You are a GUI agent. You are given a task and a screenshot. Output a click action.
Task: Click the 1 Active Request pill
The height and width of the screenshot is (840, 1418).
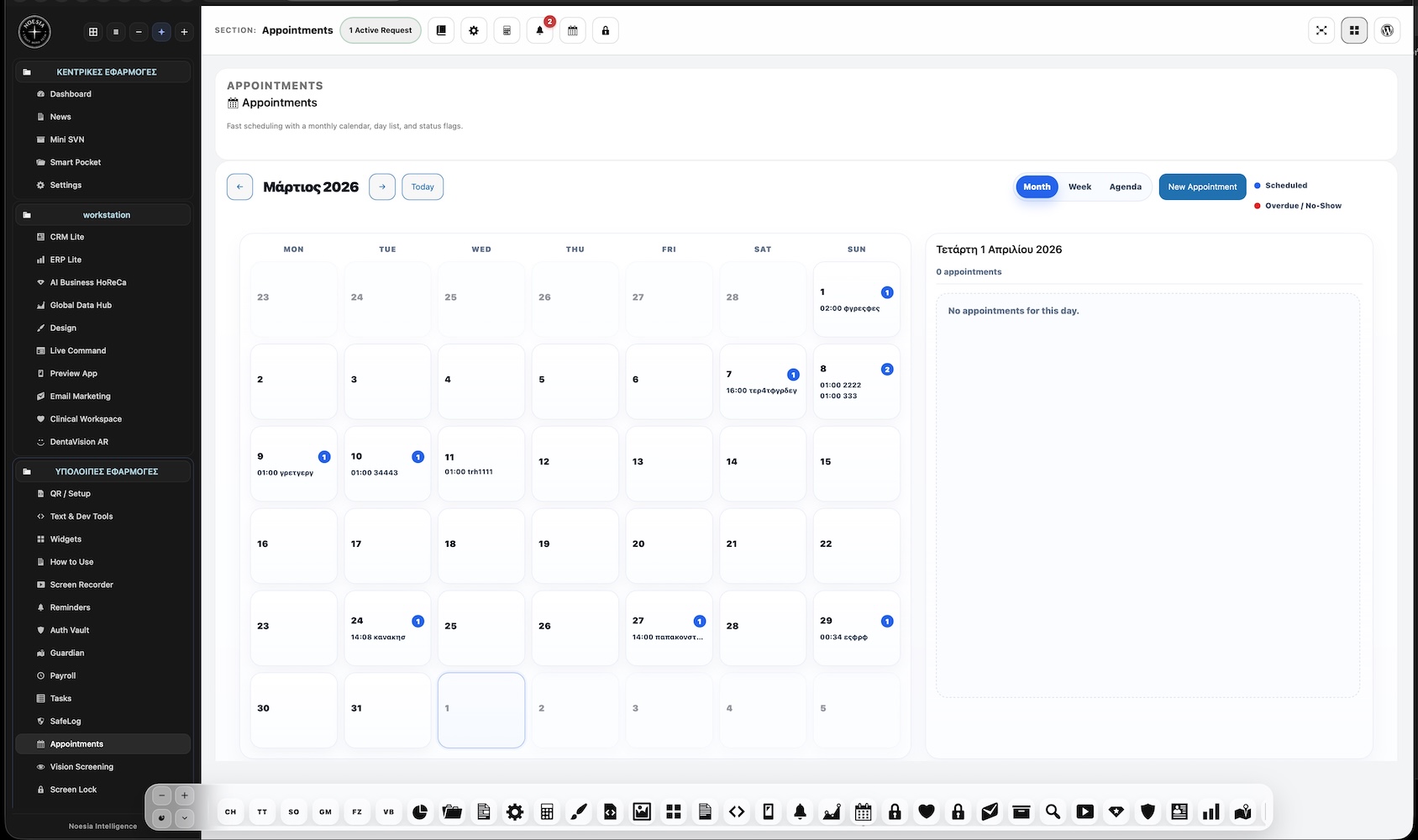pos(381,30)
